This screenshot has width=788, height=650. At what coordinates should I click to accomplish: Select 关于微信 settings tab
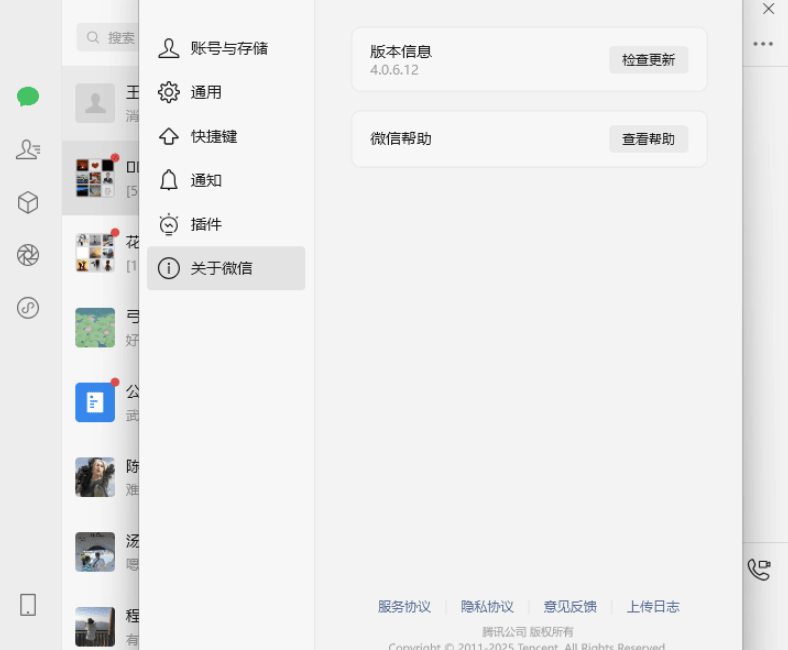coord(226,268)
